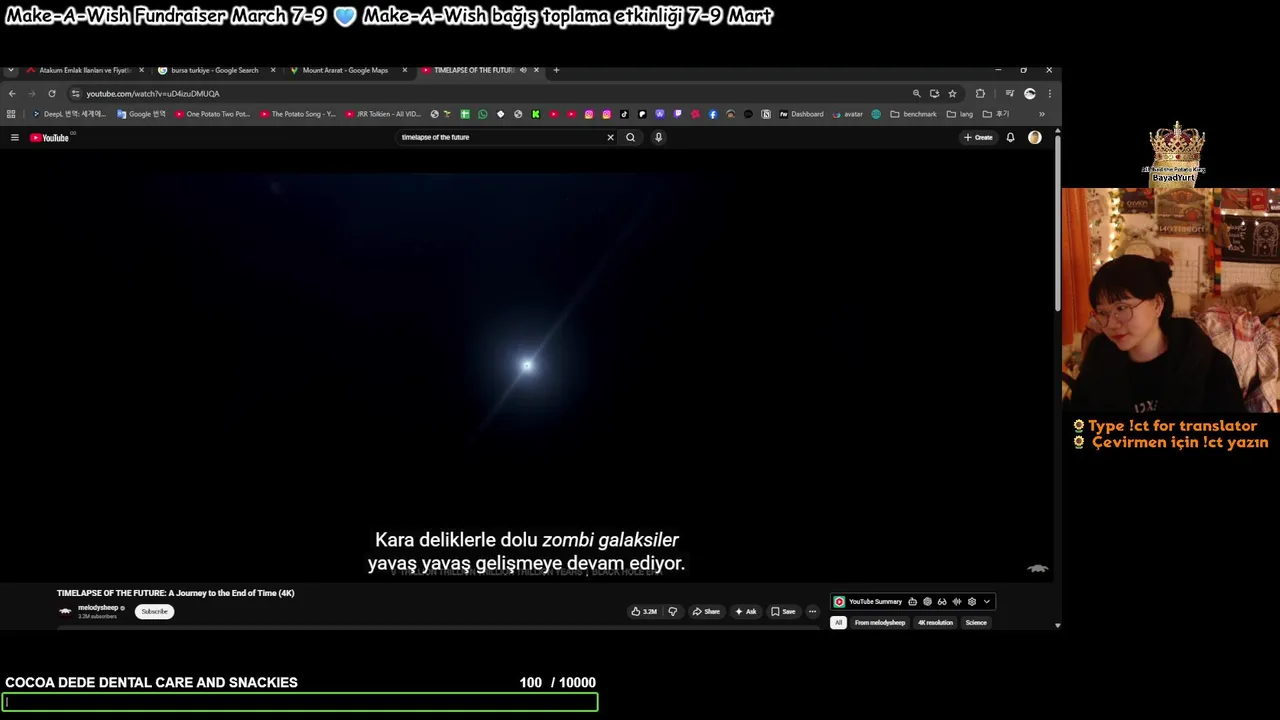Screen dimensions: 1280x720
Task: Open WhatsApp bookmark icon
Action: click(483, 114)
